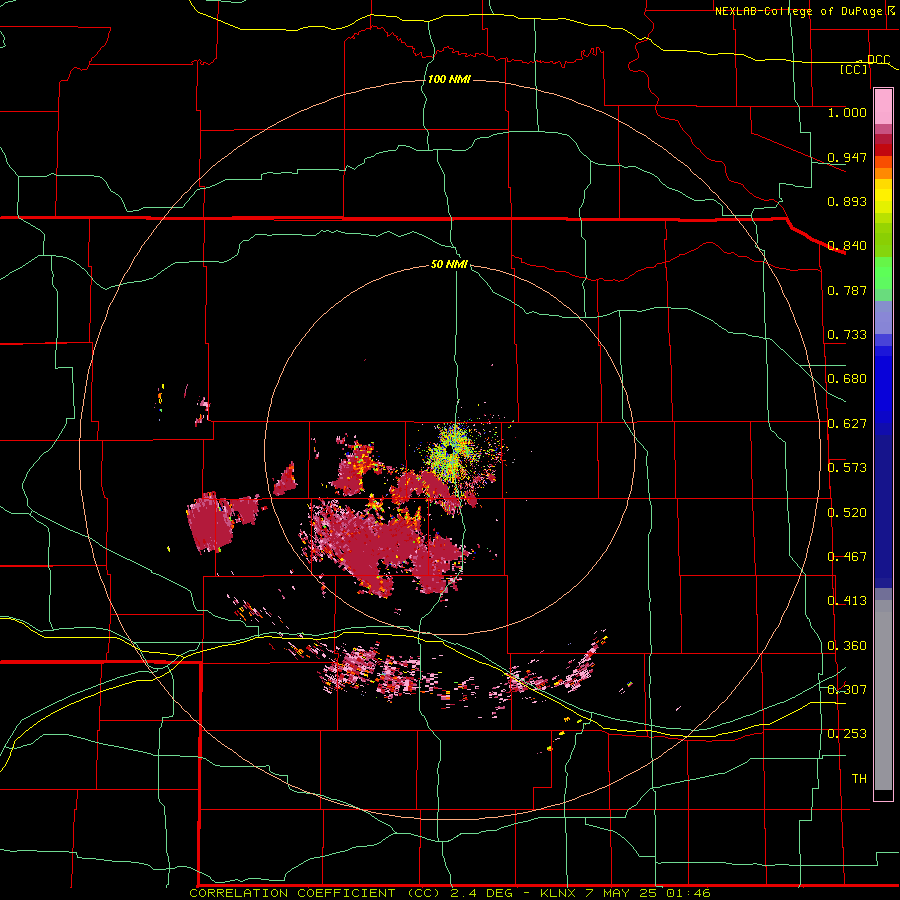The height and width of the screenshot is (900, 900).
Task: Click the radar site center dot
Action: (x=449, y=449)
